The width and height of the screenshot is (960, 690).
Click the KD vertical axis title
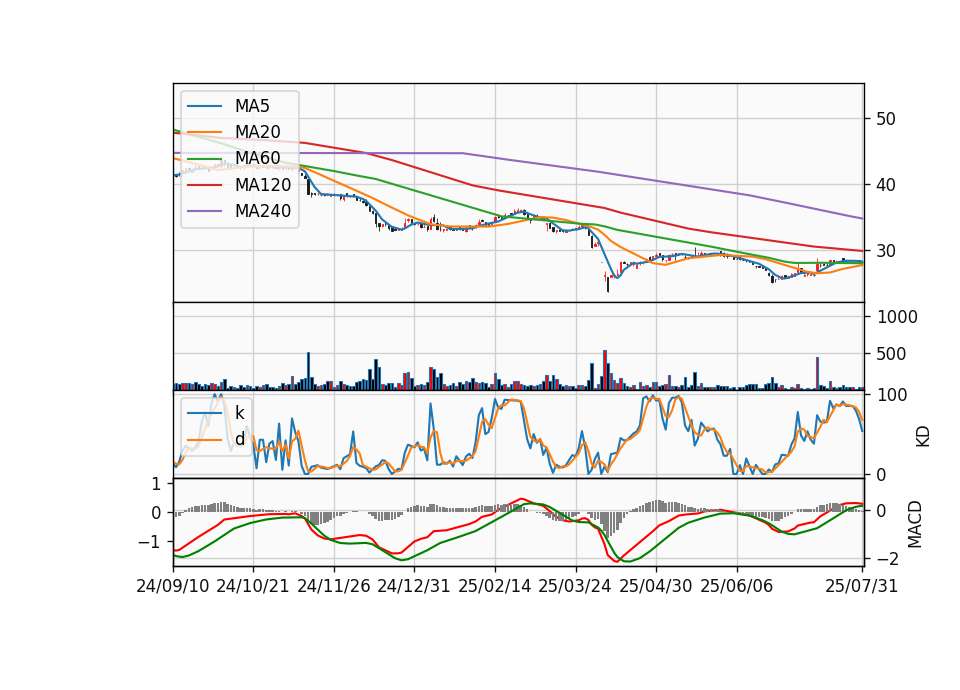(922, 436)
